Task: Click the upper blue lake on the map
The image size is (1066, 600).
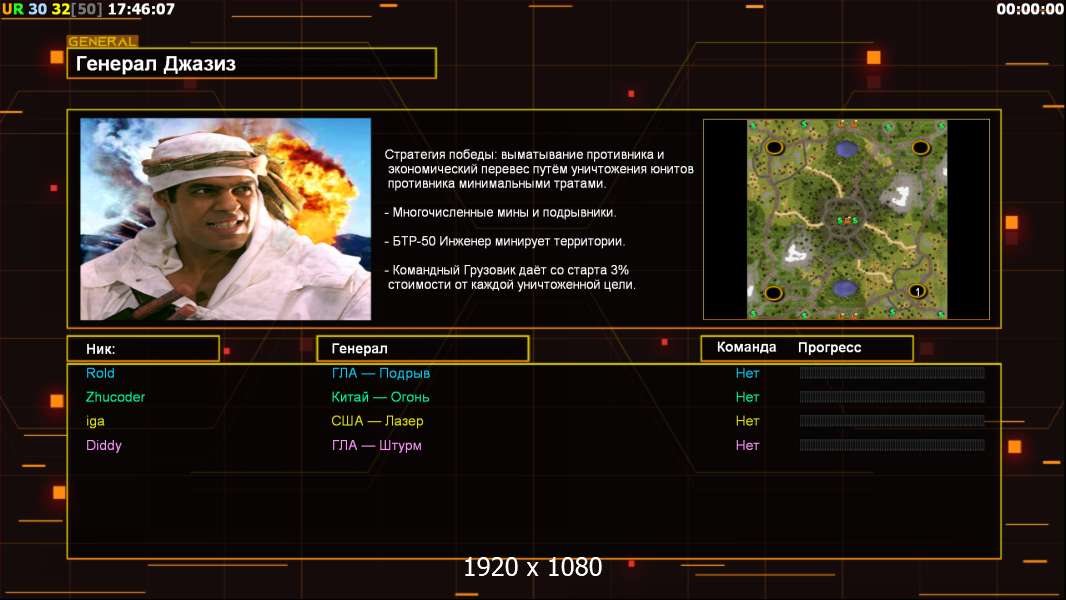Action: (x=847, y=149)
